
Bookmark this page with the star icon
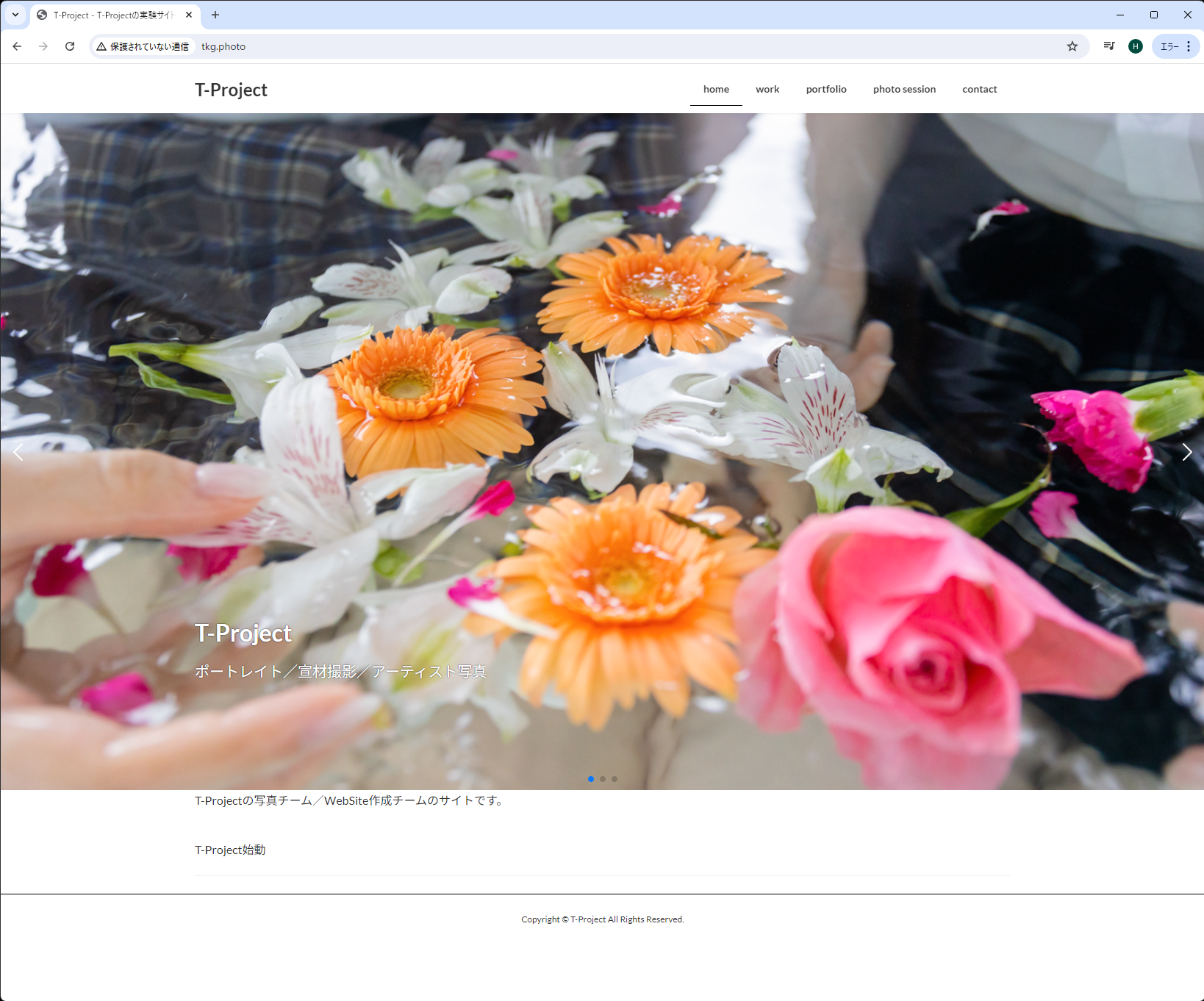click(x=1072, y=46)
